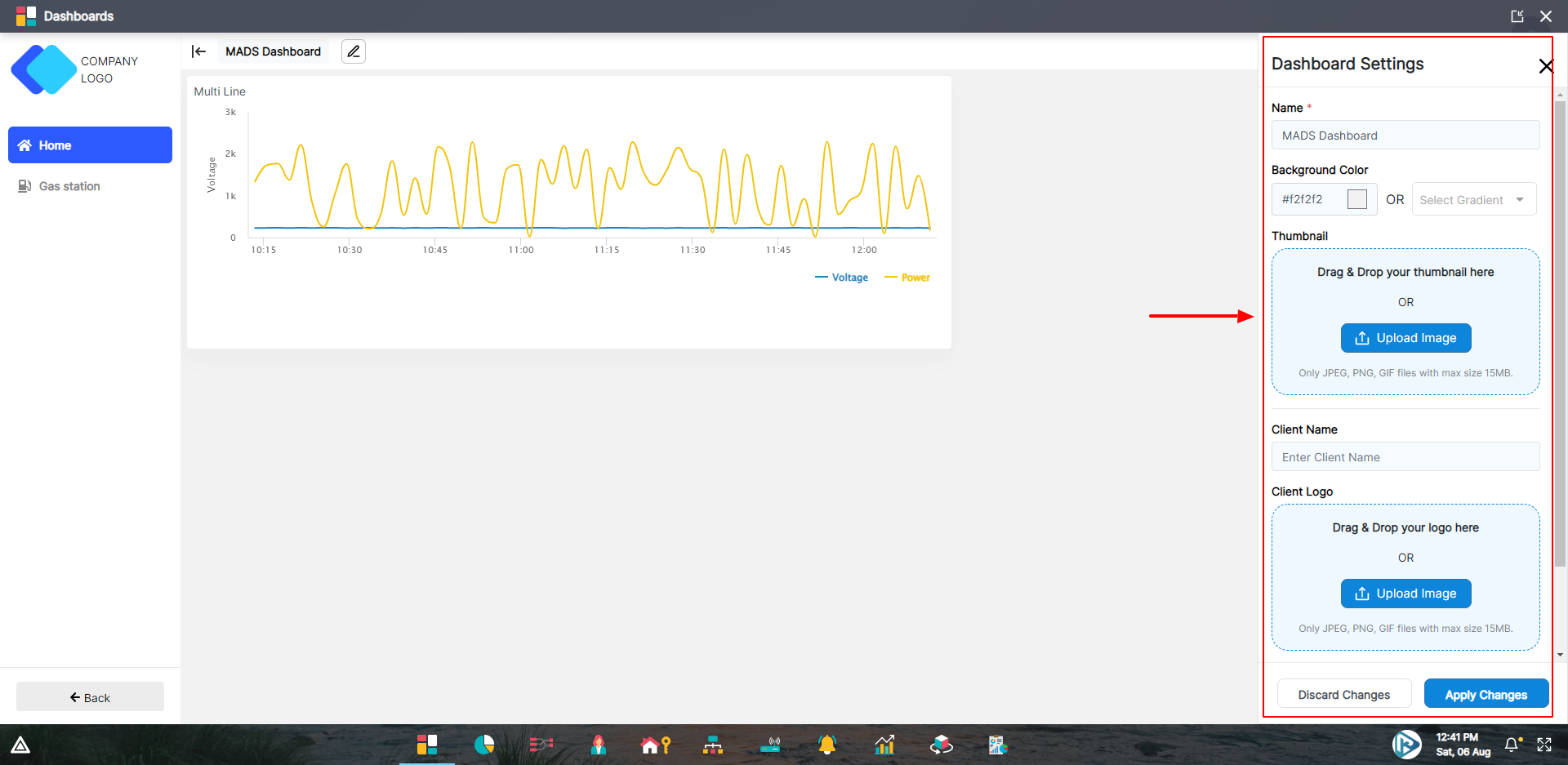The height and width of the screenshot is (765, 1568).
Task: Click Discard Changes button
Action: [x=1343, y=695]
